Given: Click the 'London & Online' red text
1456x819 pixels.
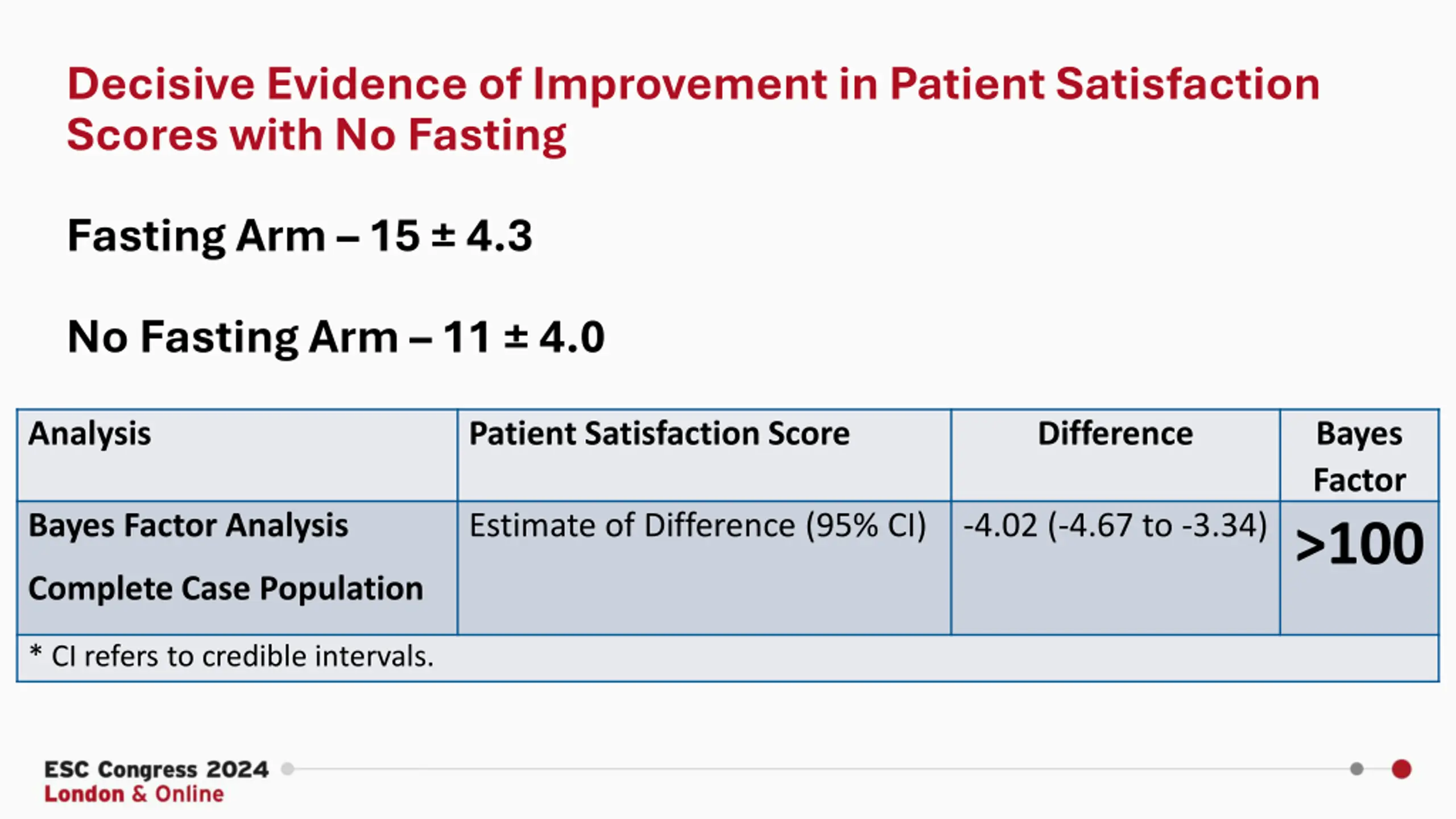Looking at the screenshot, I should pos(134,794).
